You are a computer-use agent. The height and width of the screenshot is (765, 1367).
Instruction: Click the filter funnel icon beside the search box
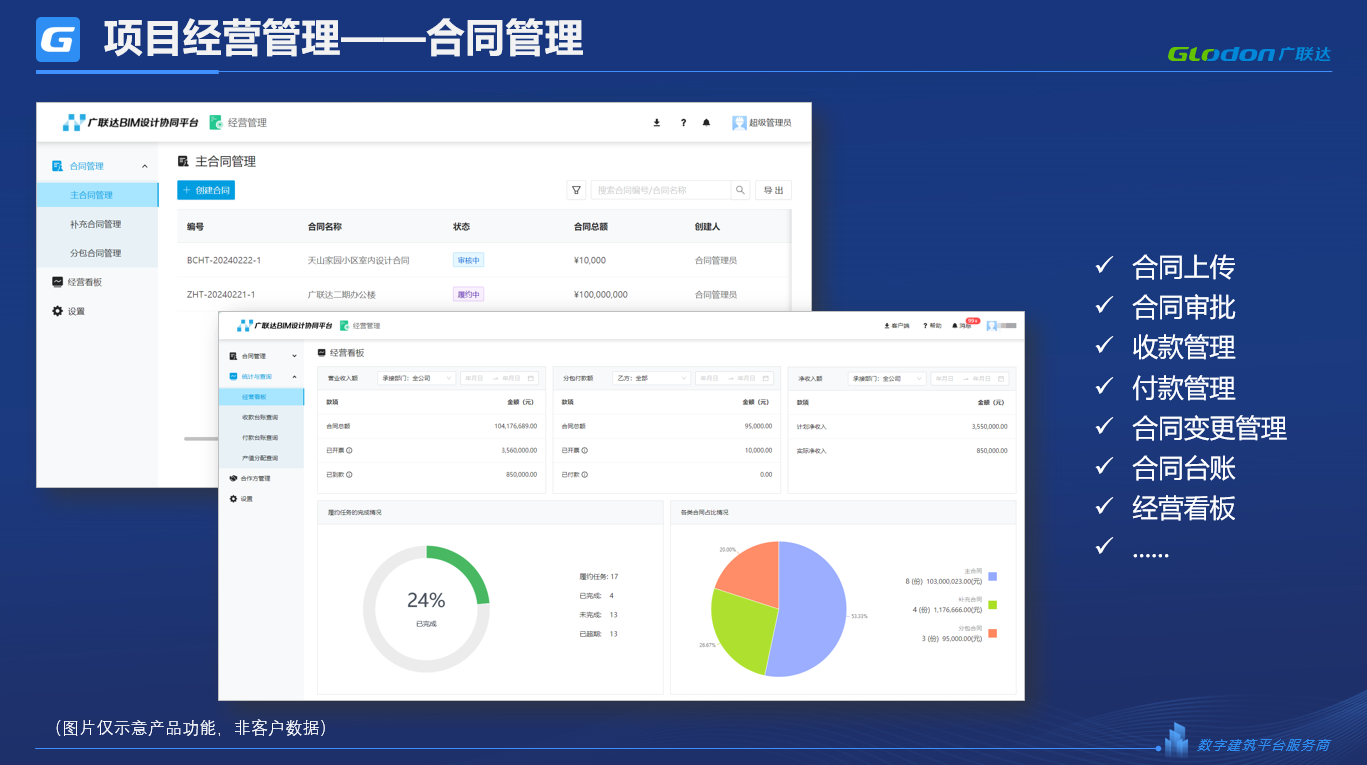[576, 190]
